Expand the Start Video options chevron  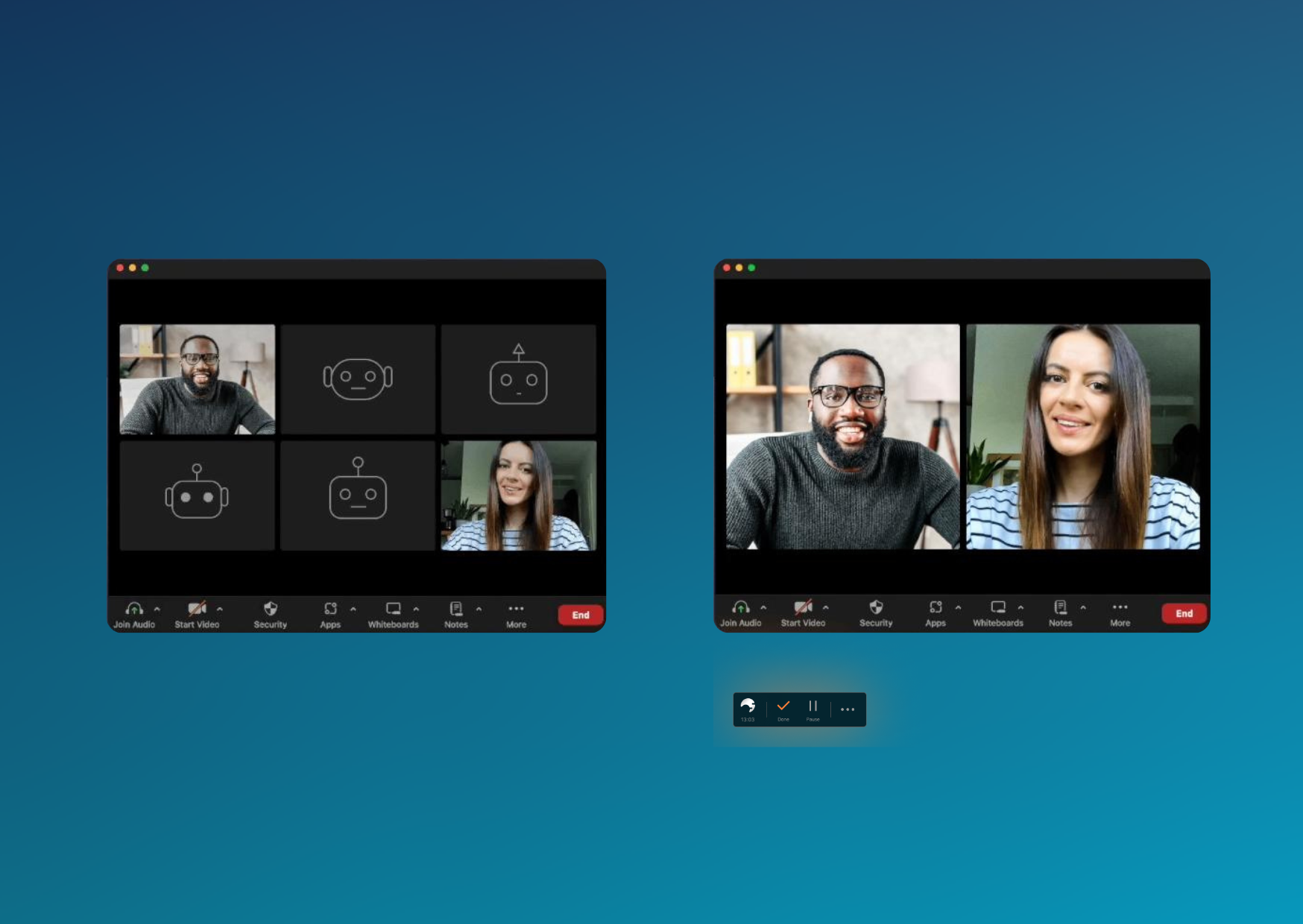tap(219, 608)
